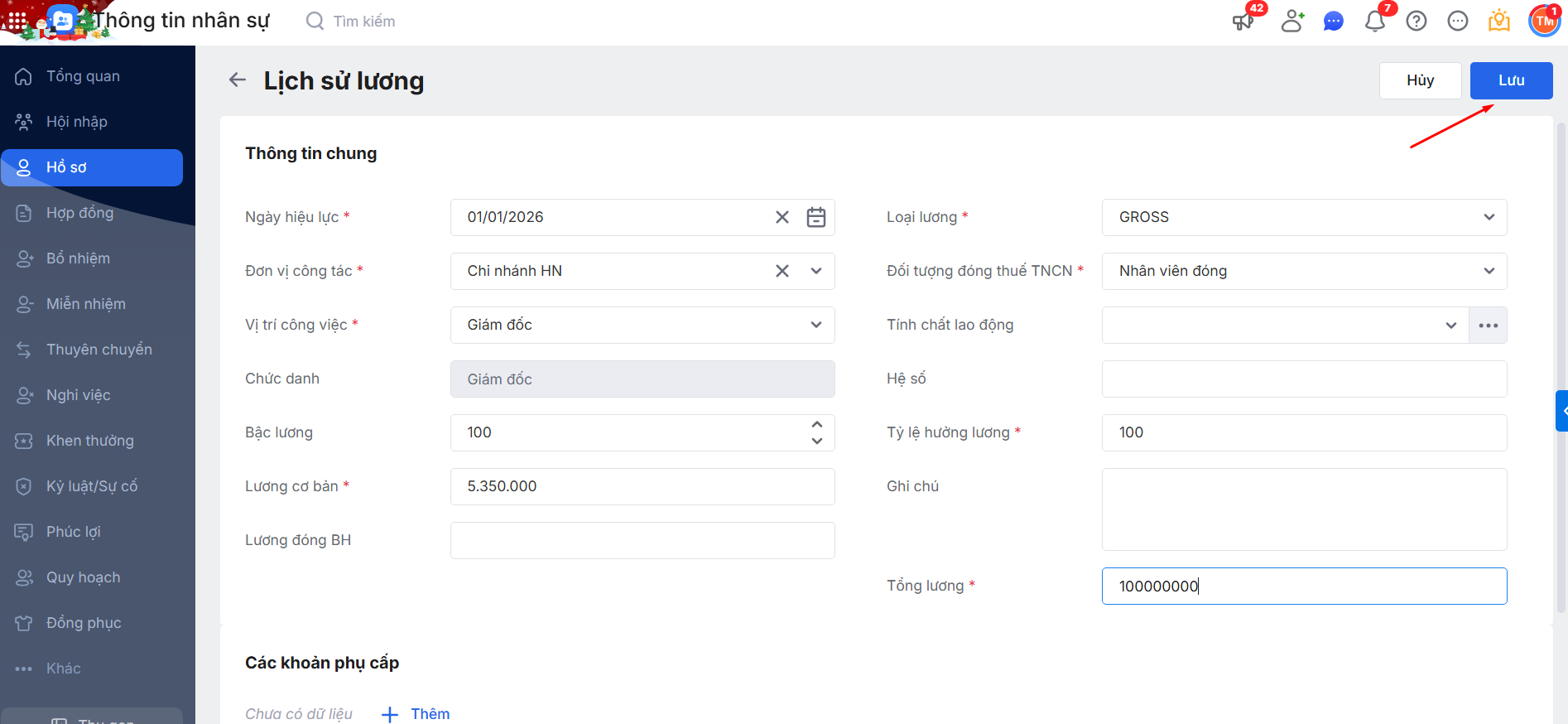
Task: Increase the Bậc lương stepper value
Action: tap(816, 424)
